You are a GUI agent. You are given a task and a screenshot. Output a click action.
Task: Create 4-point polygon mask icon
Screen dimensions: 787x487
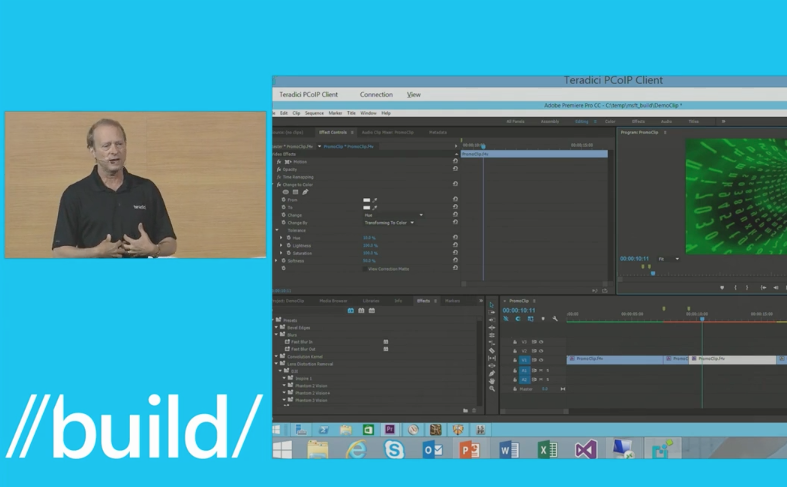[x=296, y=192]
